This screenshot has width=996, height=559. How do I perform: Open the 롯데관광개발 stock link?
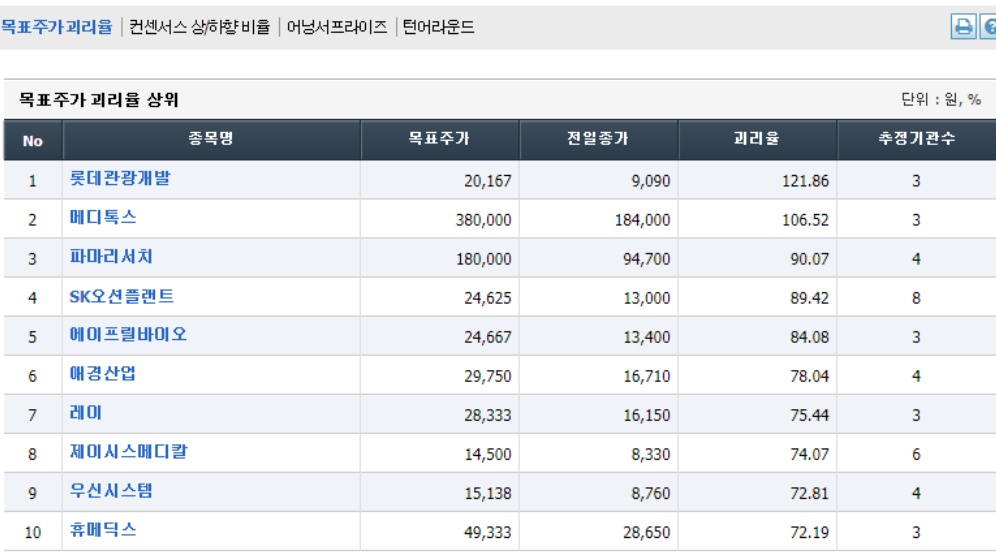click(x=120, y=178)
